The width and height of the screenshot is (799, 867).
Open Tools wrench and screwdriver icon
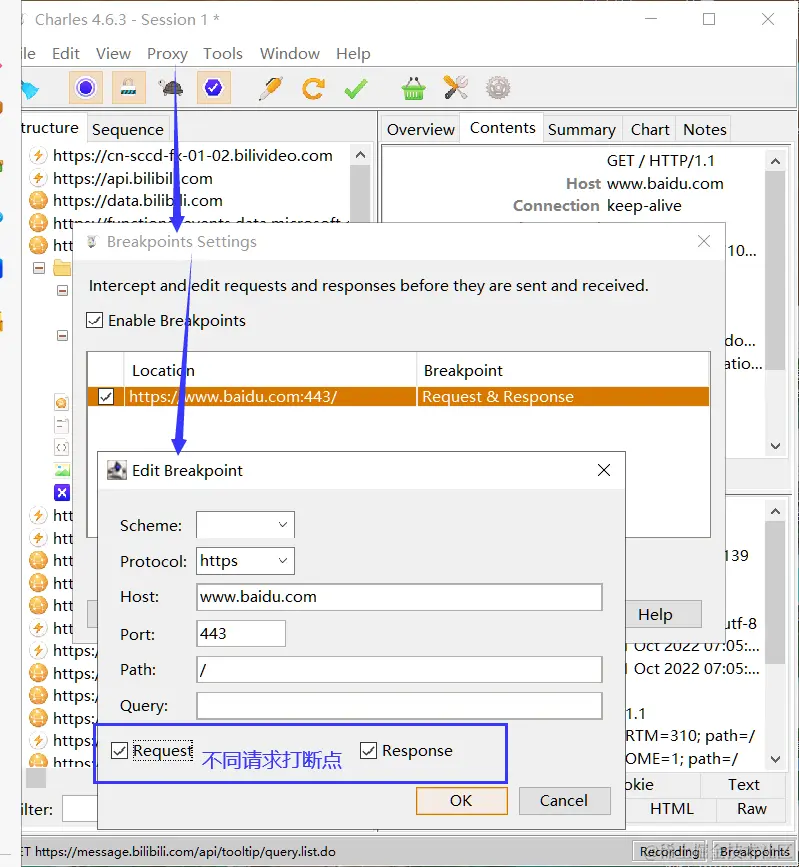(456, 87)
